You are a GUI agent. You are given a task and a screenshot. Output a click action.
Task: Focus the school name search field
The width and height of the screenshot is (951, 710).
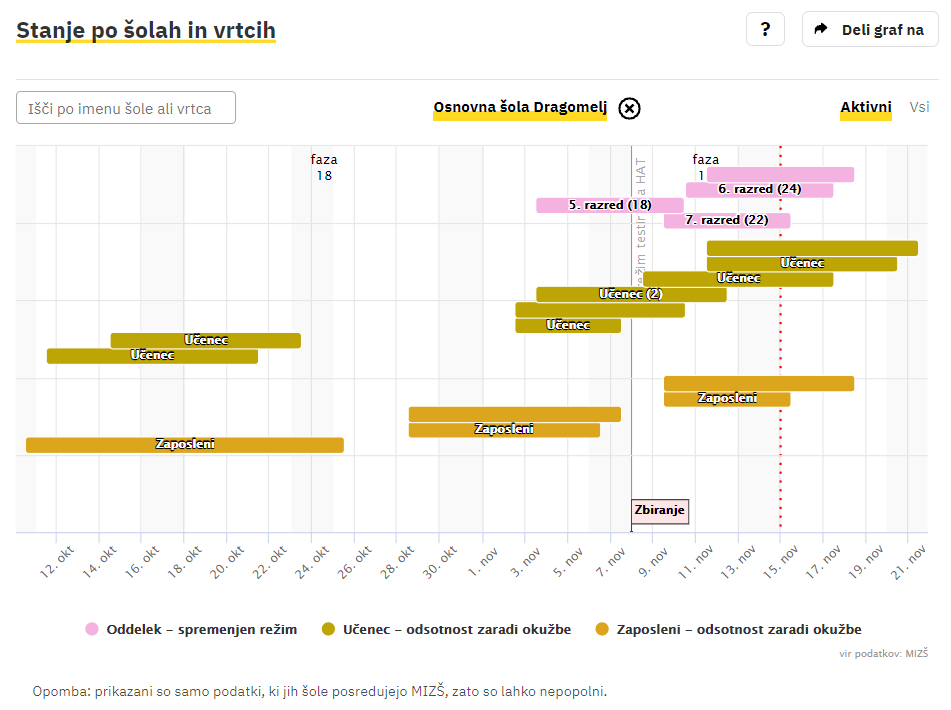[126, 108]
